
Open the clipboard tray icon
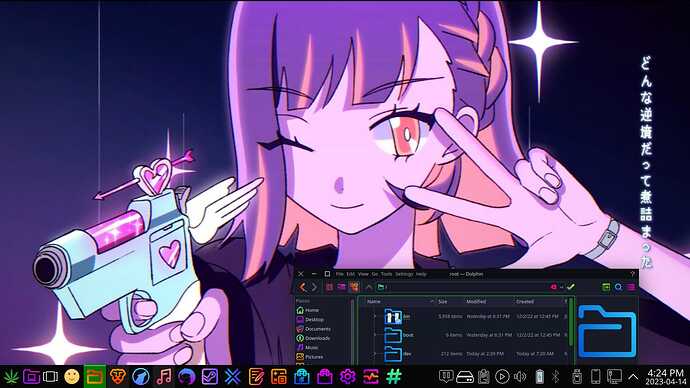484,377
